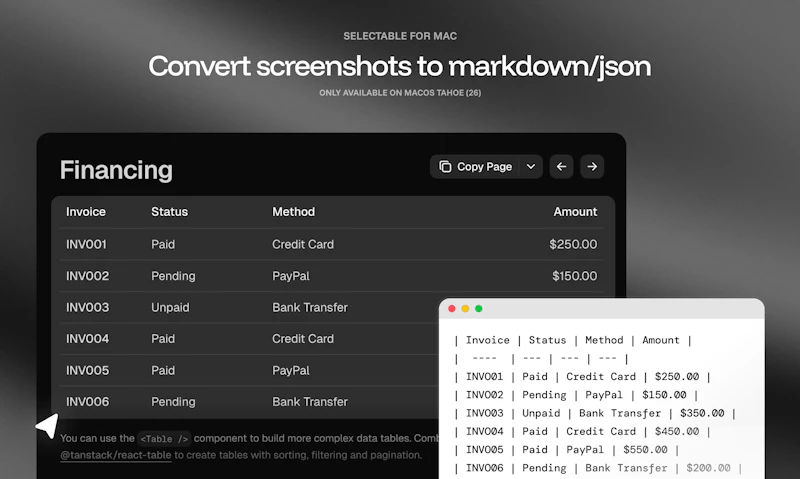
Task: Click the markdown line with $350.00
Action: [x=594, y=413]
